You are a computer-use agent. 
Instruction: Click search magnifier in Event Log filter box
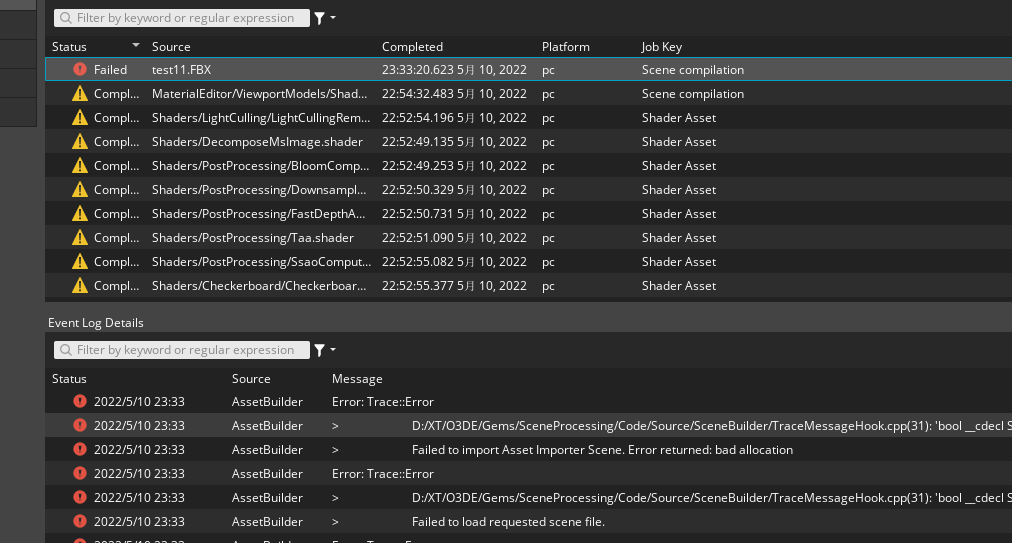point(66,350)
